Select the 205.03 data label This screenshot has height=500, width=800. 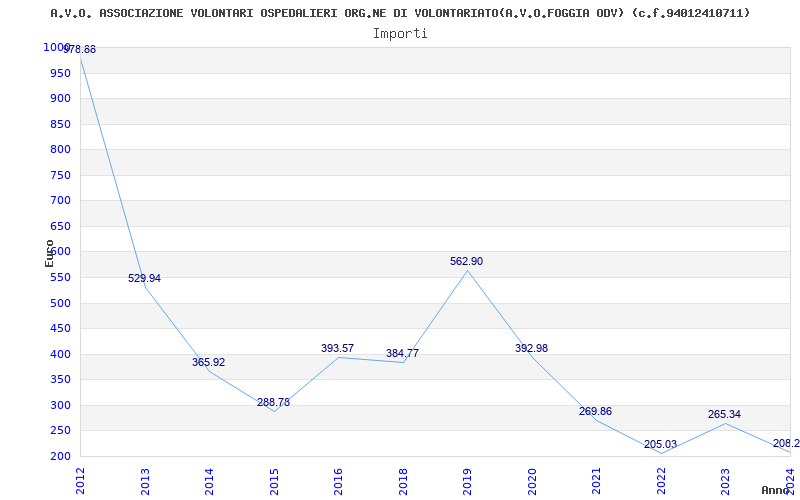(660, 444)
